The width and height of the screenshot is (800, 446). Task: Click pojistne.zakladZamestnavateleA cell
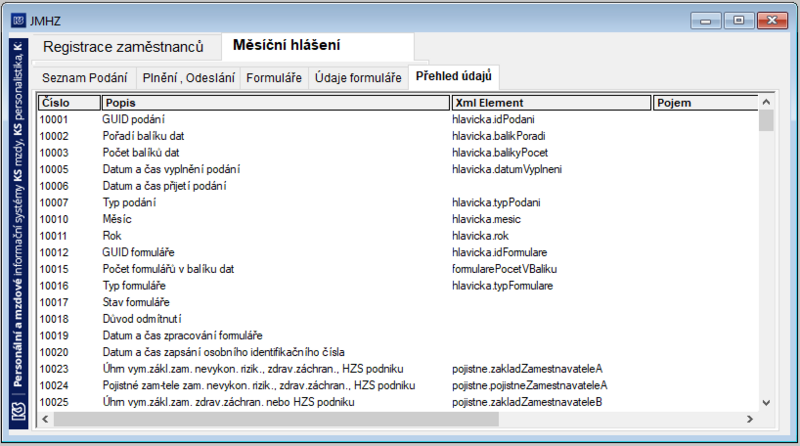(527, 369)
